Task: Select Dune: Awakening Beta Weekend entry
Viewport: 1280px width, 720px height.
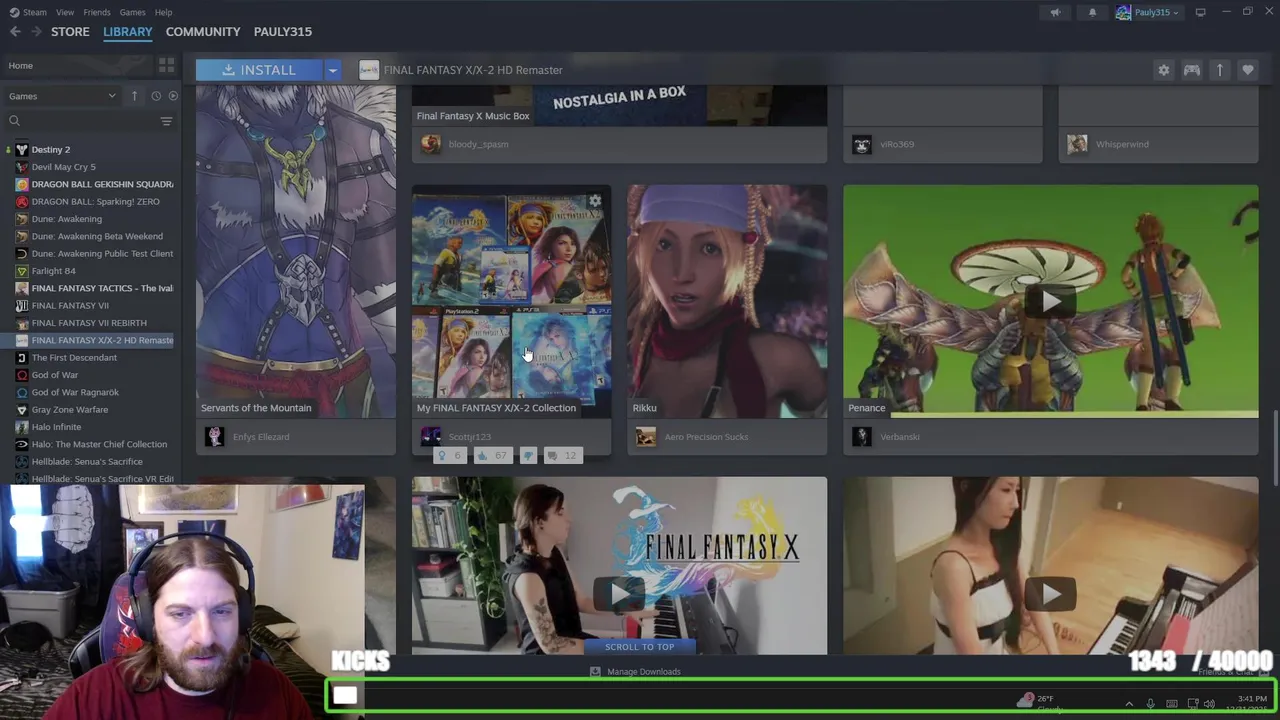Action: click(97, 236)
